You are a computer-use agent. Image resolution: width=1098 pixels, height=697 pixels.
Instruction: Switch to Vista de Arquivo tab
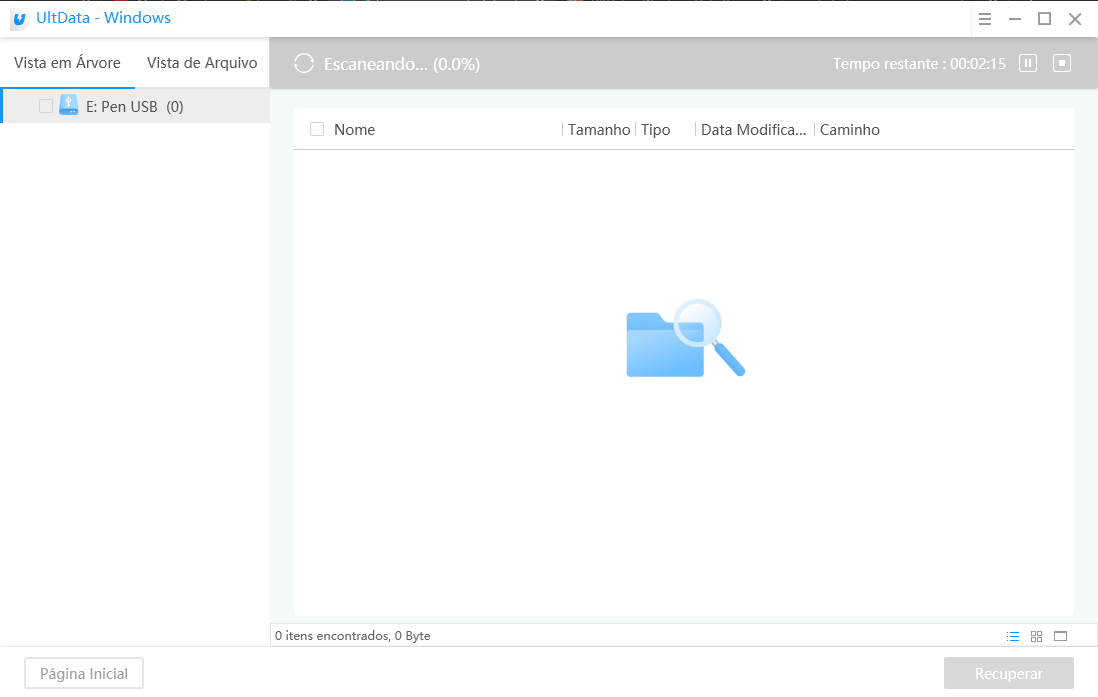tap(202, 63)
